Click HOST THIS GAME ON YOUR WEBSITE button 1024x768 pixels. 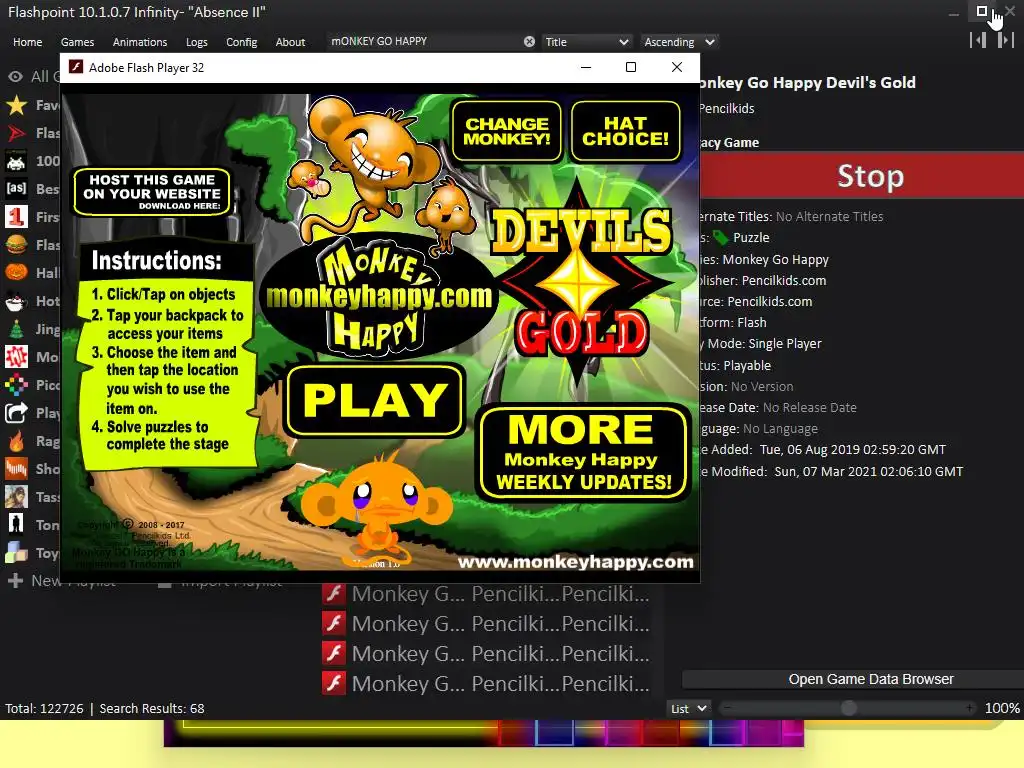152,192
